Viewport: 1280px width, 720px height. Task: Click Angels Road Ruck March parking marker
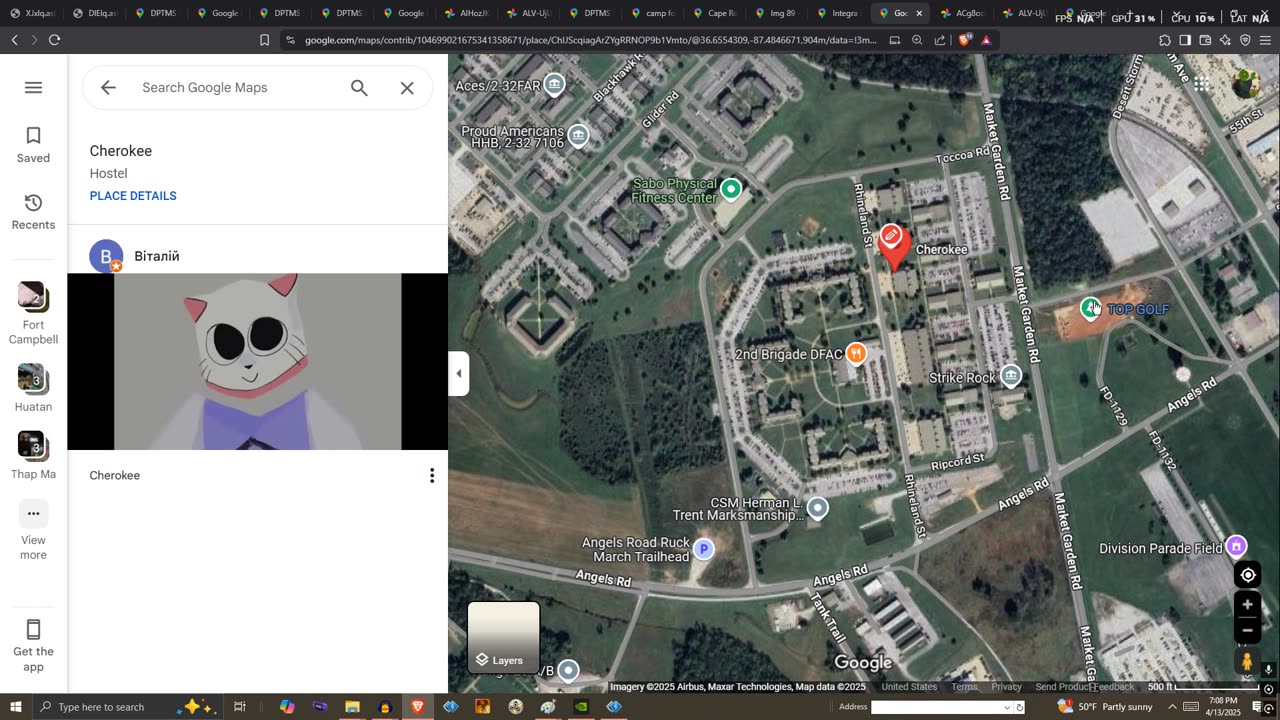pos(704,548)
